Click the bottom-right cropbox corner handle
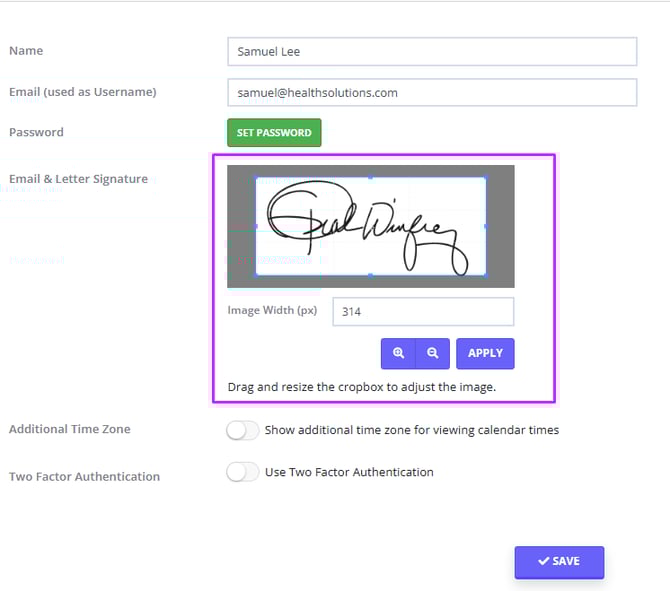This screenshot has width=670, height=591. 486,274
